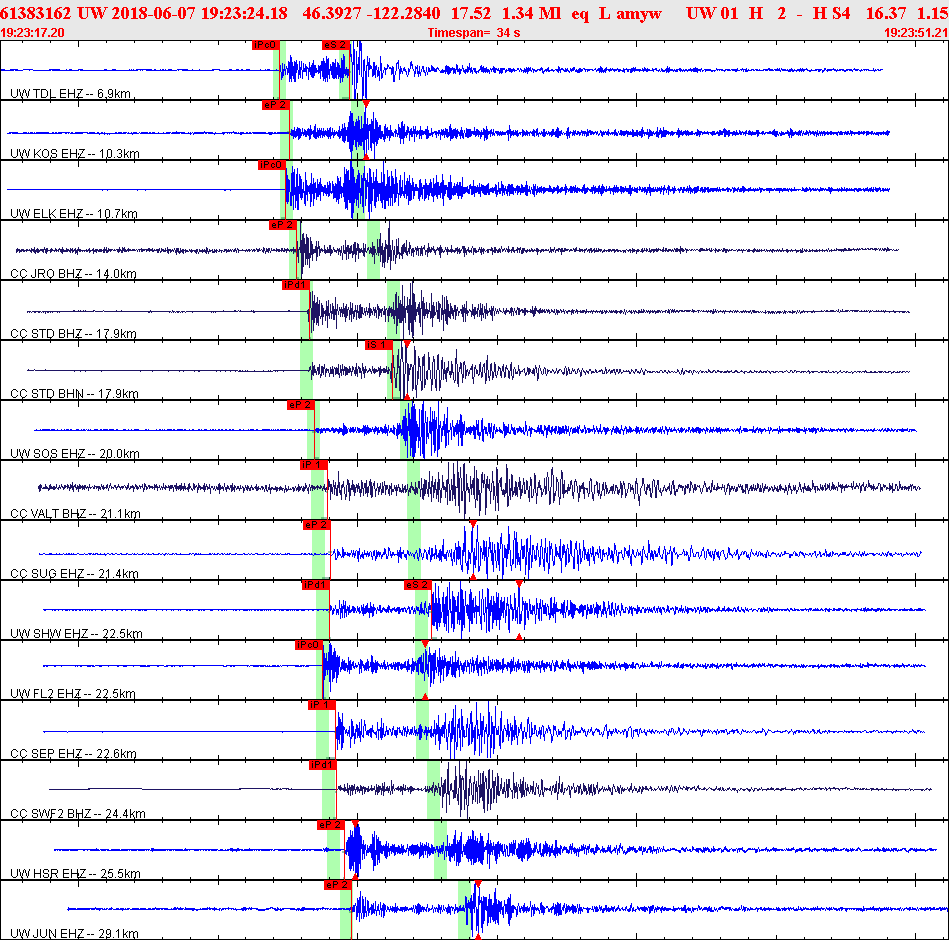This screenshot has height=940, width=949.
Task: Select the coordinates '46.3927 -122.2840' in header
Action: click(x=371, y=13)
